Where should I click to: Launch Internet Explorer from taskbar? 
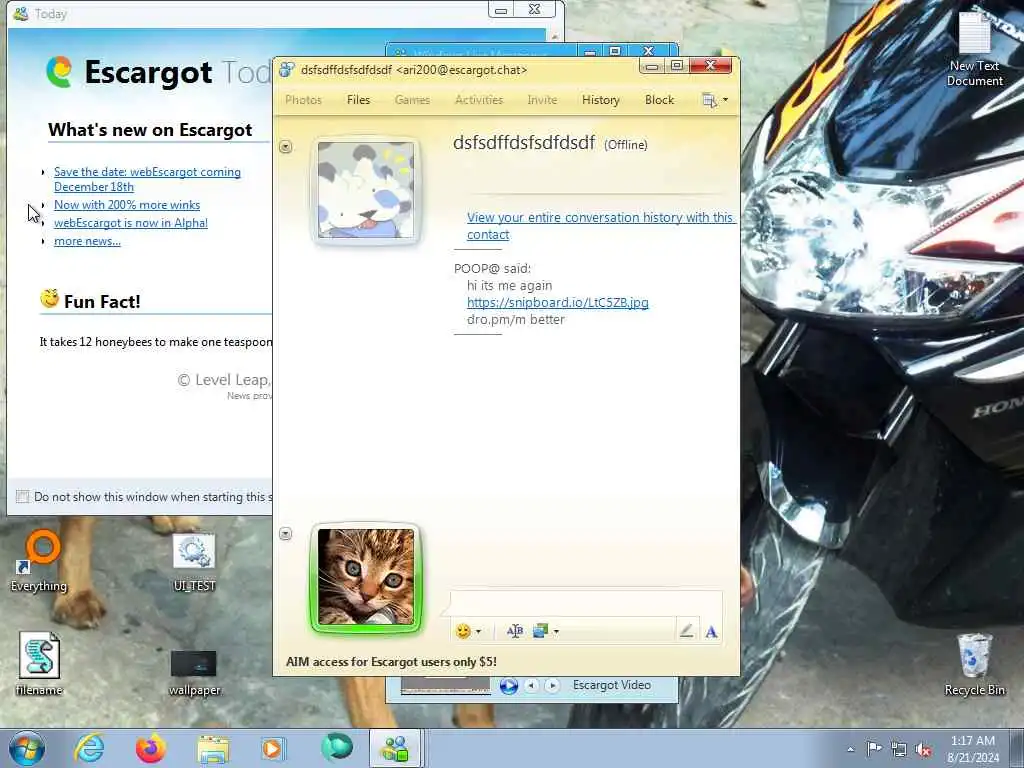88,748
